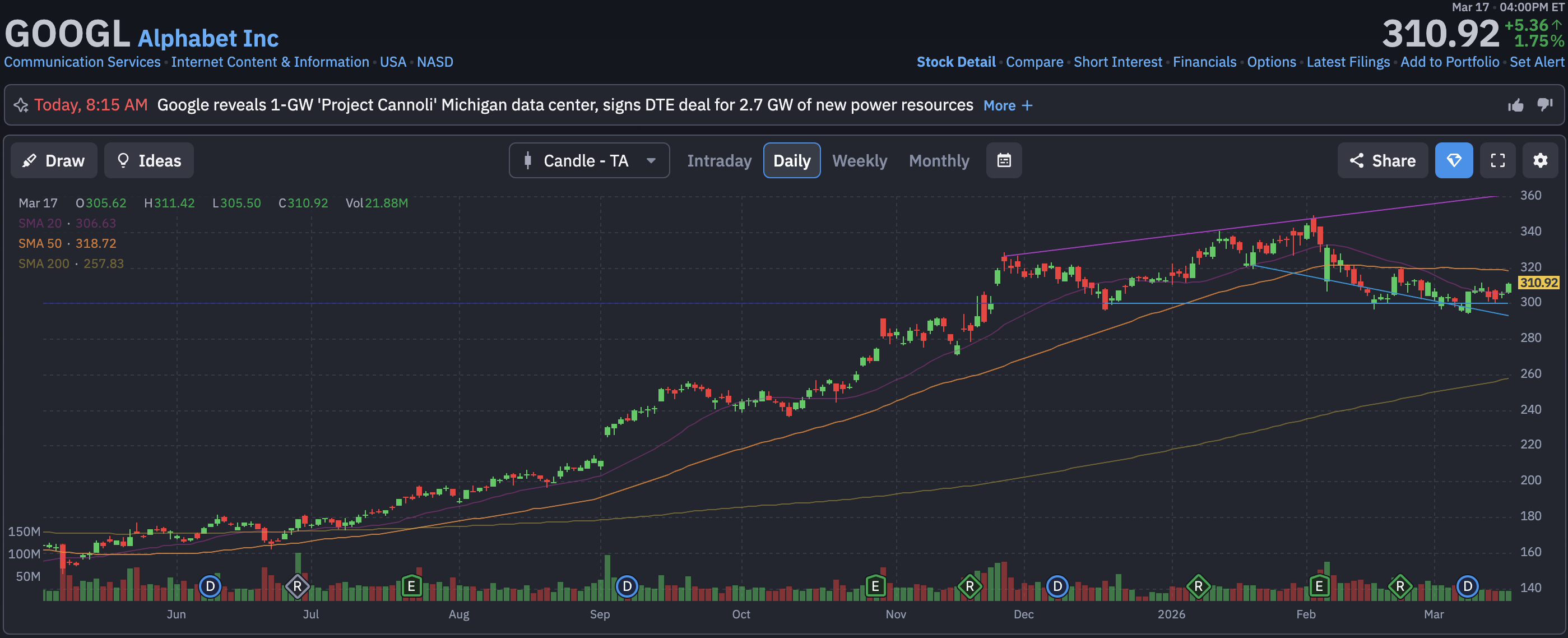Click the February earnings E marker
Screen dimensions: 1568x638
[x=1319, y=586]
